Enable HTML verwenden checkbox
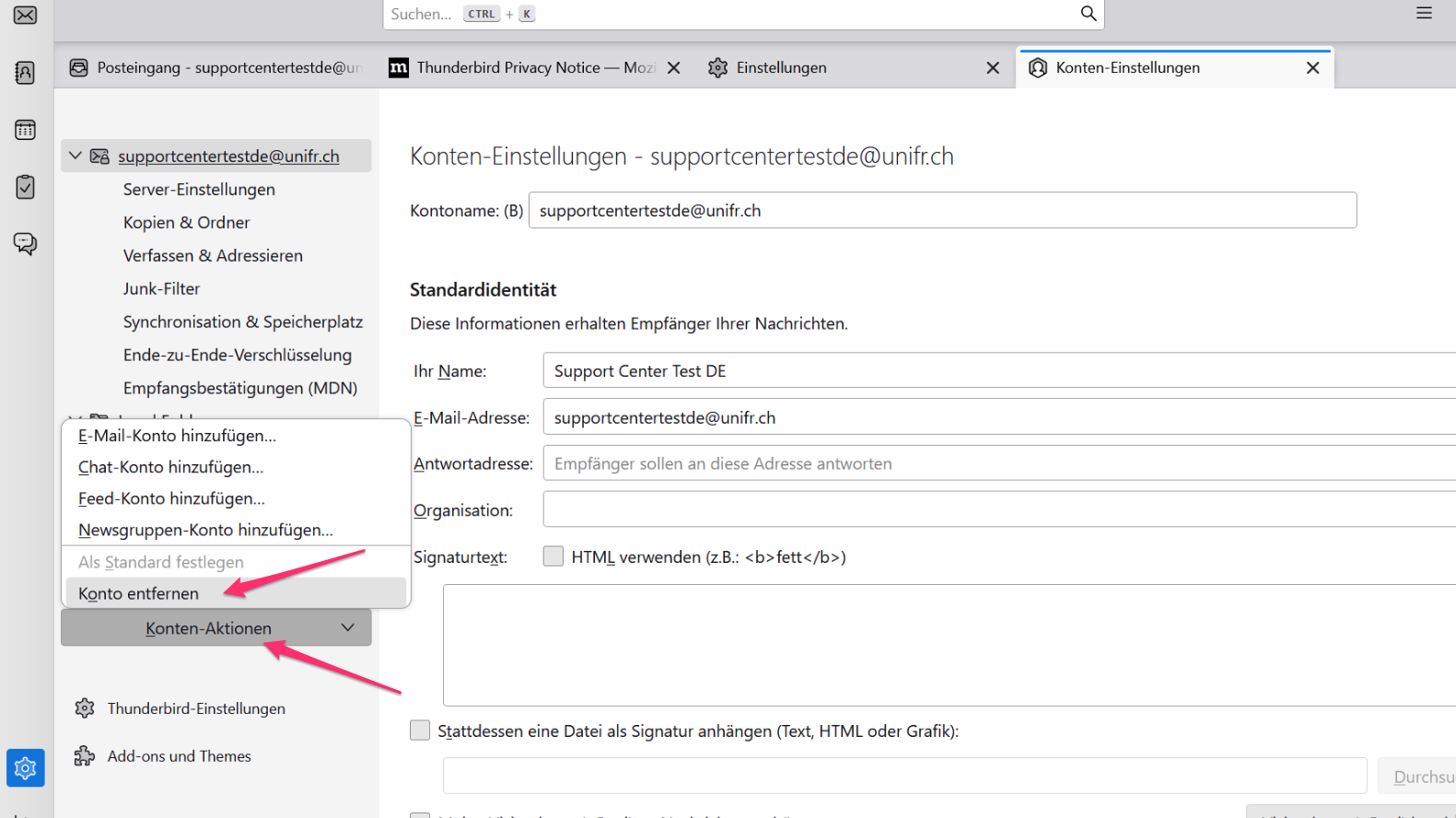This screenshot has width=1456, height=818. pos(553,556)
